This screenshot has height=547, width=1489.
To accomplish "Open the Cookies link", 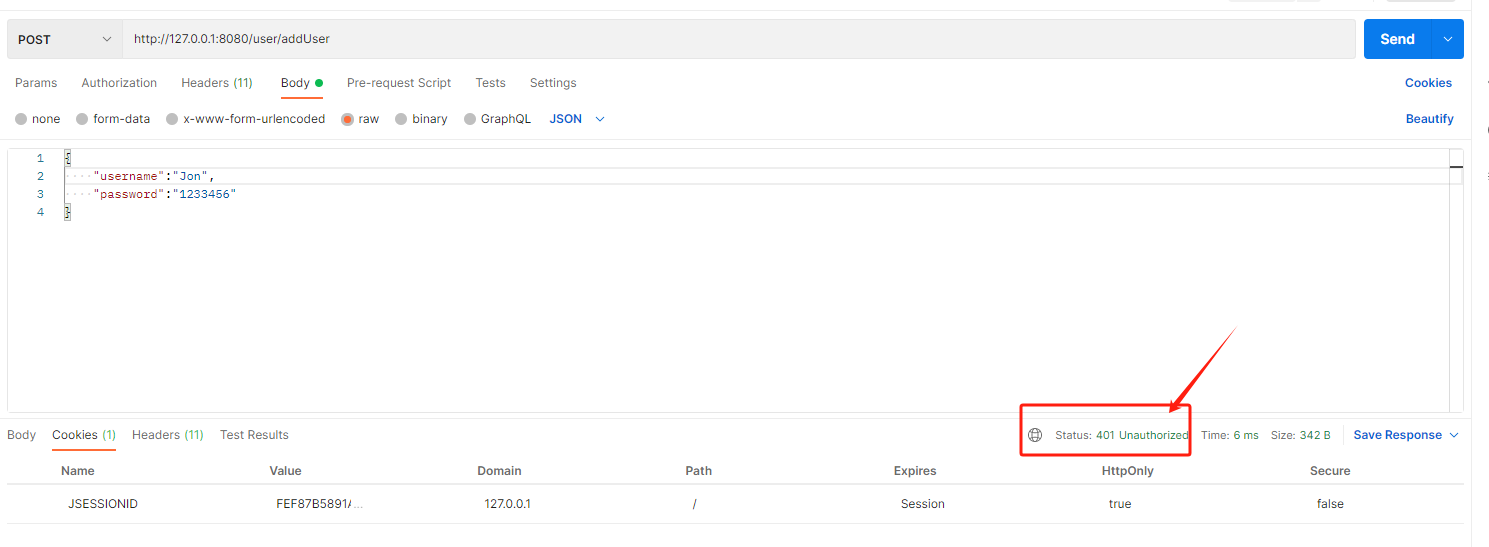I will pos(1428,83).
